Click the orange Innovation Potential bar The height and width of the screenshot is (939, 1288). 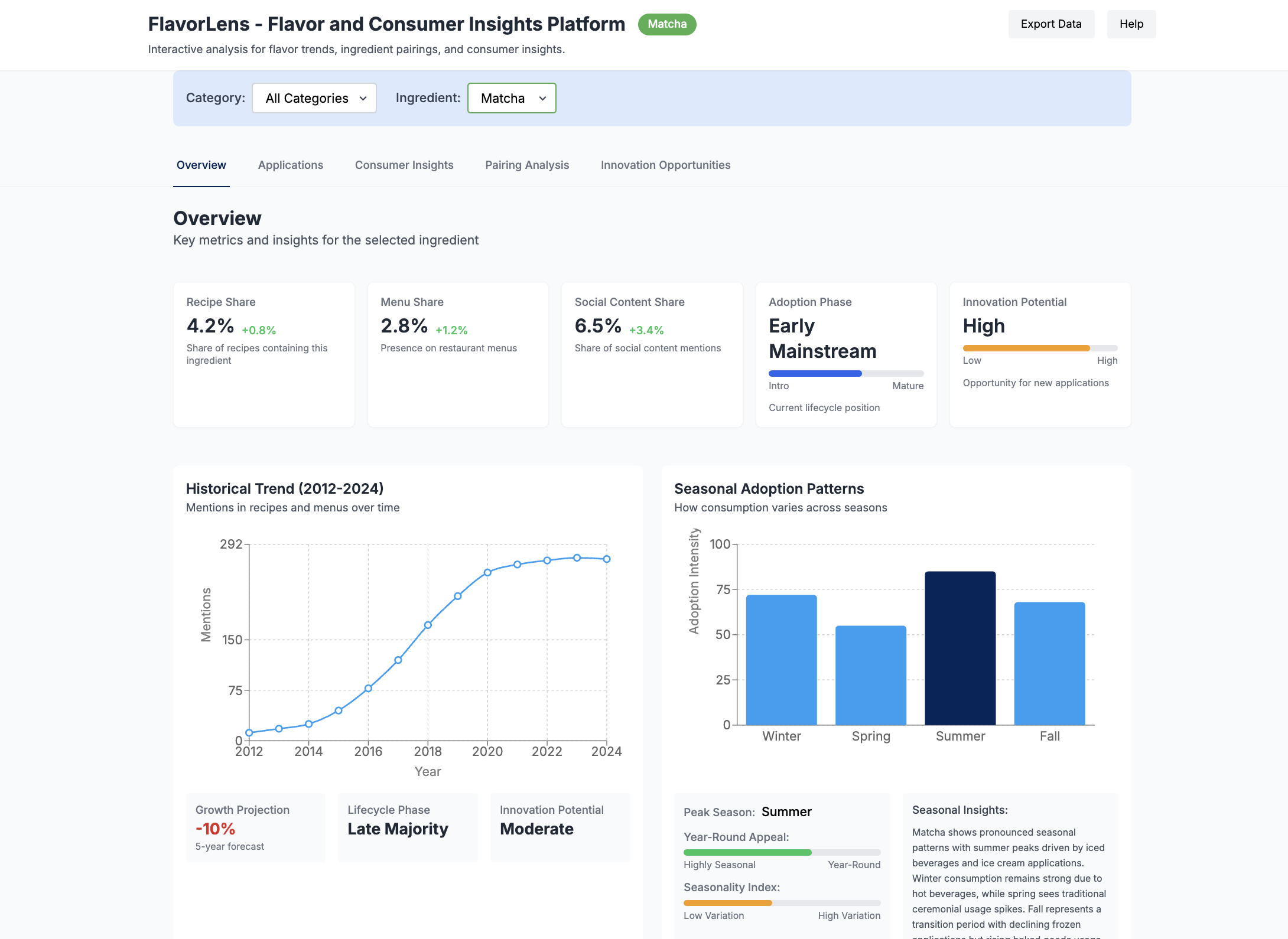[1040, 348]
